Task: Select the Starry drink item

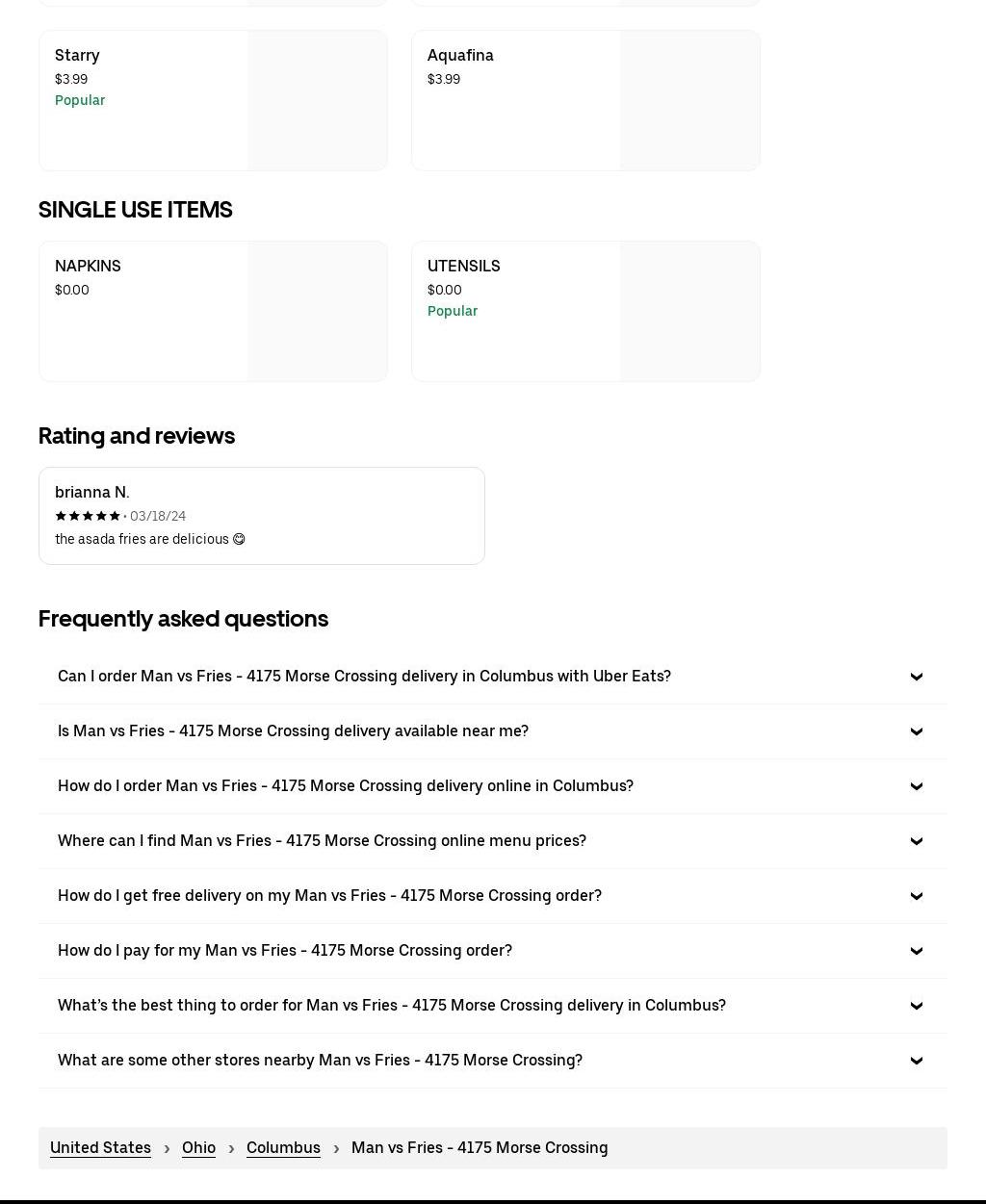Action: pyautogui.click(x=144, y=100)
